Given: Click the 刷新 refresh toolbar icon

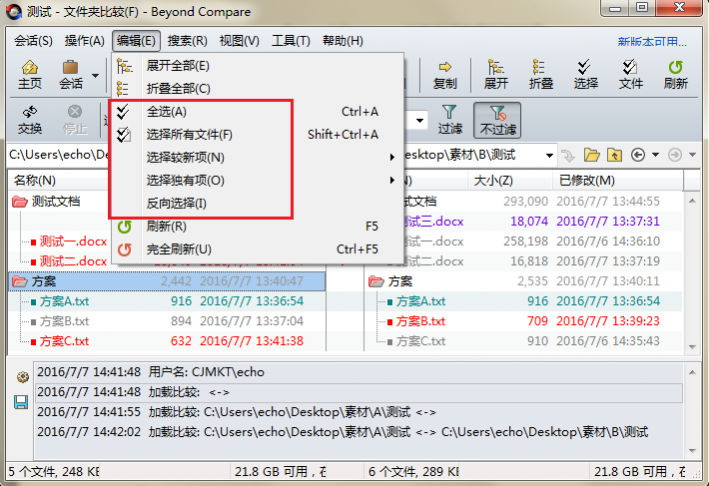Looking at the screenshot, I should [x=676, y=75].
